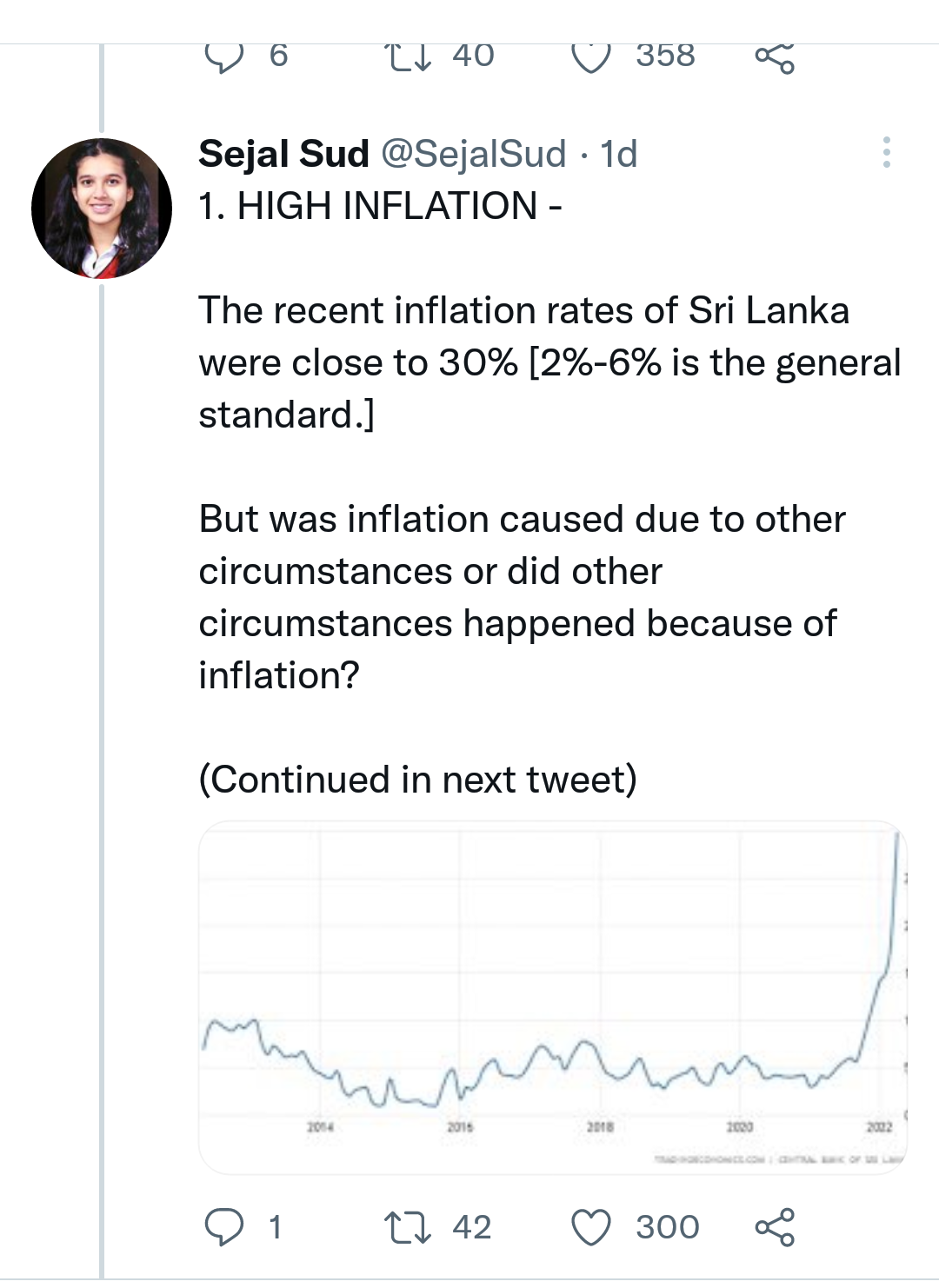Image resolution: width=939 pixels, height=1288 pixels.
Task: View the 42 retweets count
Action: click(472, 1227)
